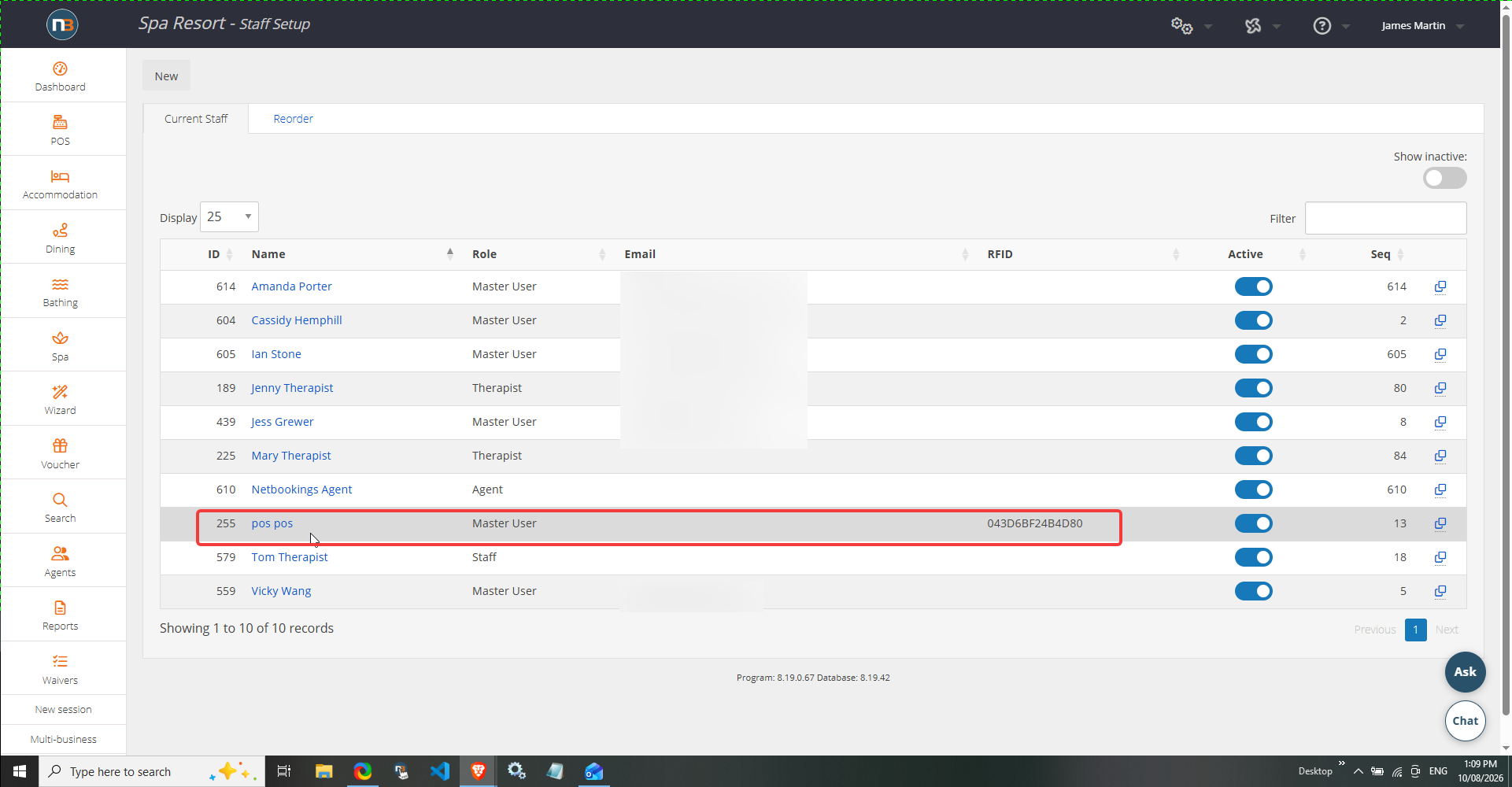Viewport: 1512px width, 787px height.
Task: Toggle Active switch for Cassidy Hemphill
Action: (1254, 320)
